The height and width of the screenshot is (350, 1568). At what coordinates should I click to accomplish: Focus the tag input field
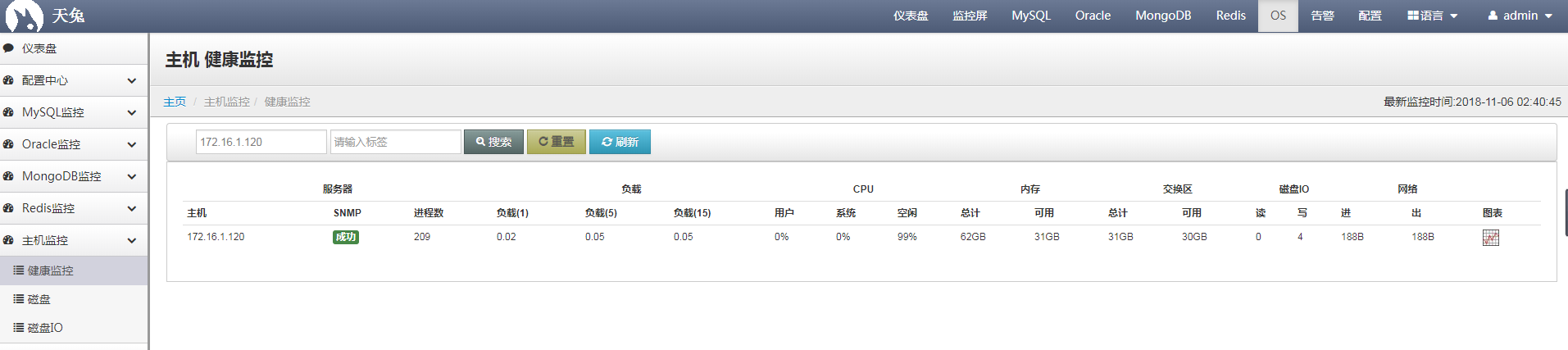click(x=395, y=142)
